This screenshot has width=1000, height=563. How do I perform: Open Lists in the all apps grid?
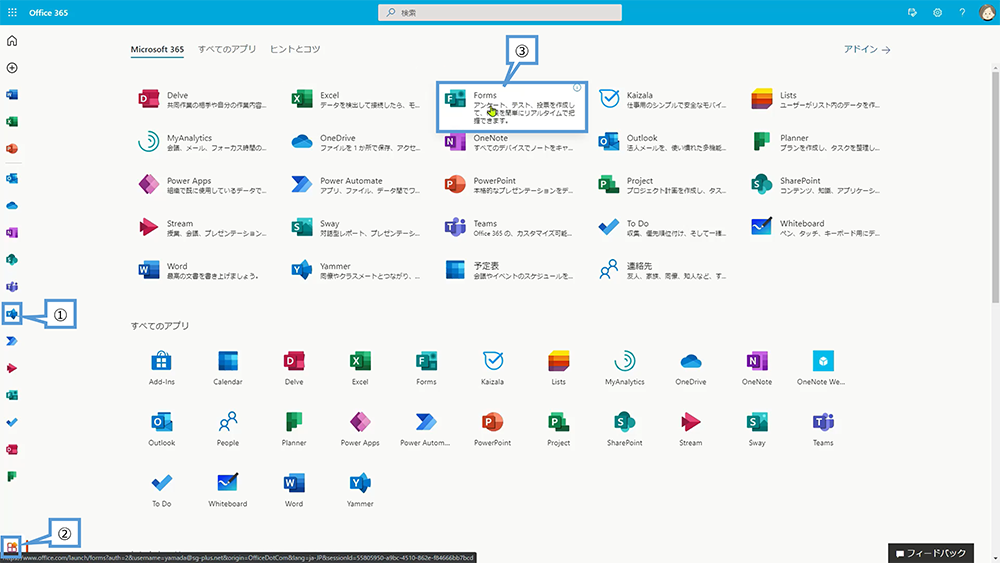click(558, 368)
